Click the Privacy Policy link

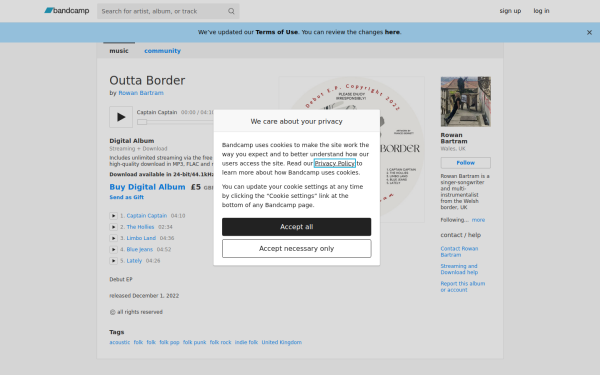click(334, 163)
